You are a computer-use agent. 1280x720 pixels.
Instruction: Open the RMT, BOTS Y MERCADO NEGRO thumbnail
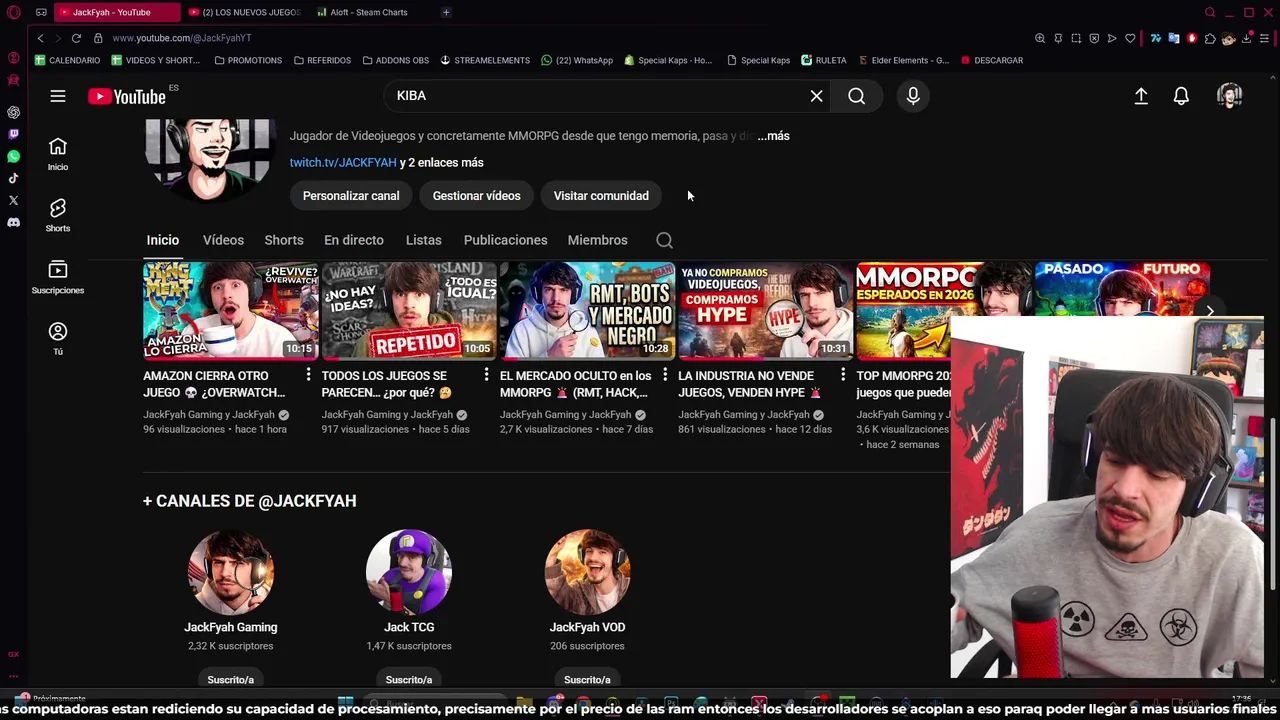[x=587, y=310]
